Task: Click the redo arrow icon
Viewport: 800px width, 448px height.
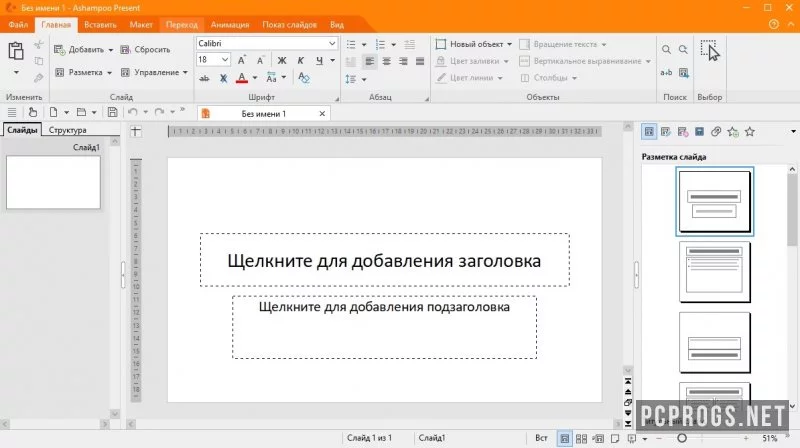Action: pyautogui.click(x=159, y=112)
